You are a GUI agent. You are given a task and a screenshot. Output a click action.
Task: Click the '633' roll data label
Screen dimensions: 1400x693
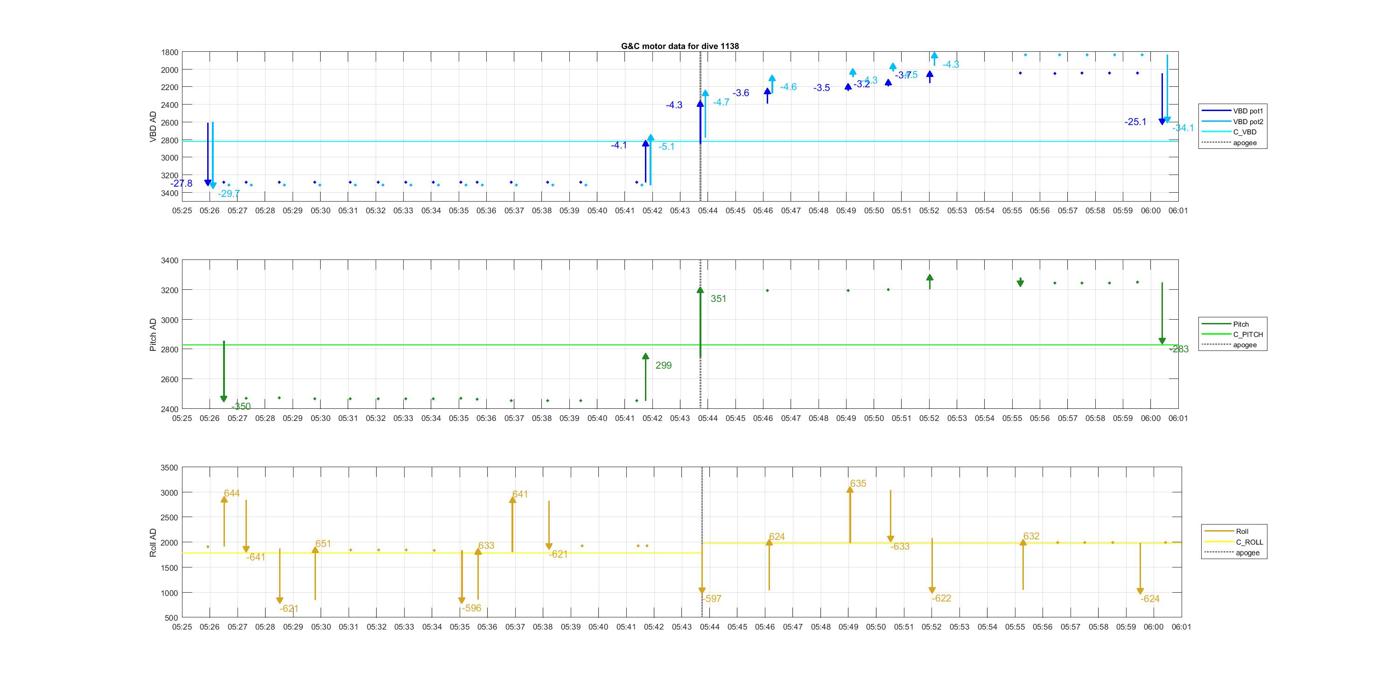(486, 546)
